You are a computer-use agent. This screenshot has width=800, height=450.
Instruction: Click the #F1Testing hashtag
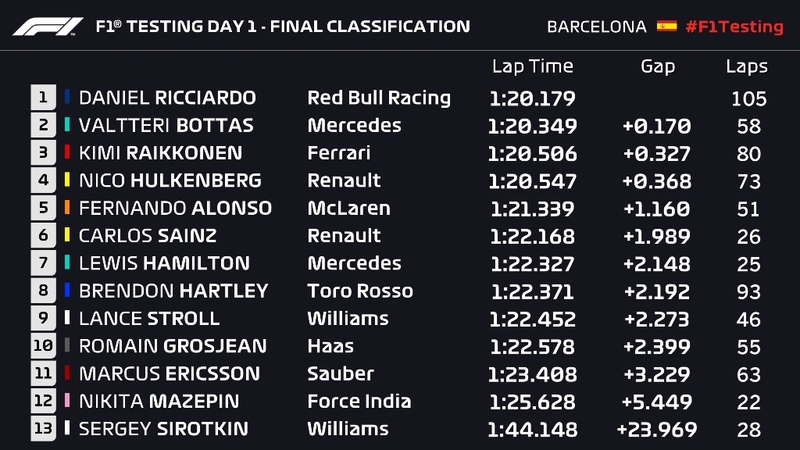[734, 27]
